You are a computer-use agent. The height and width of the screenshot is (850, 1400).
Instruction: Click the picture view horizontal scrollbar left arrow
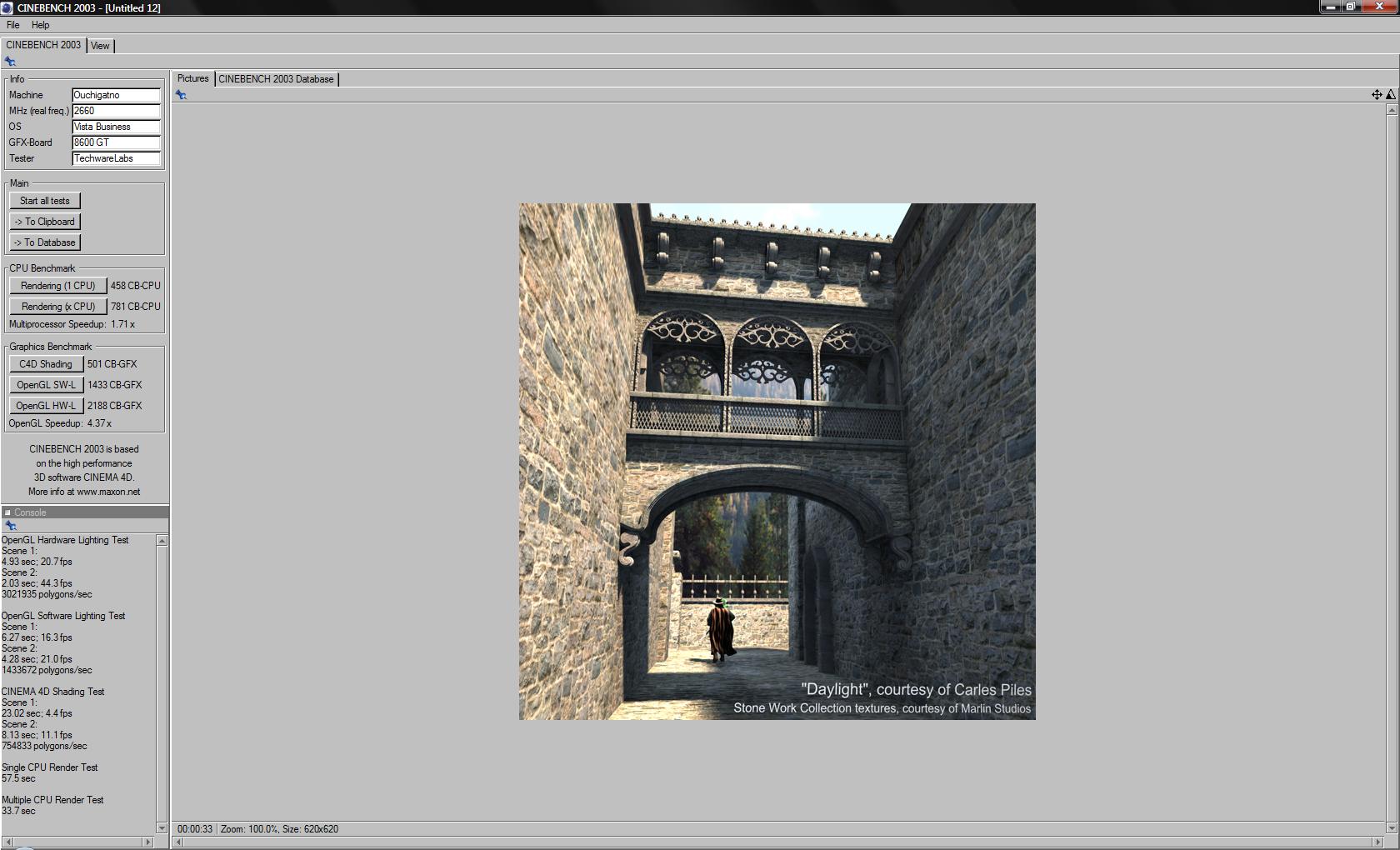(177, 842)
